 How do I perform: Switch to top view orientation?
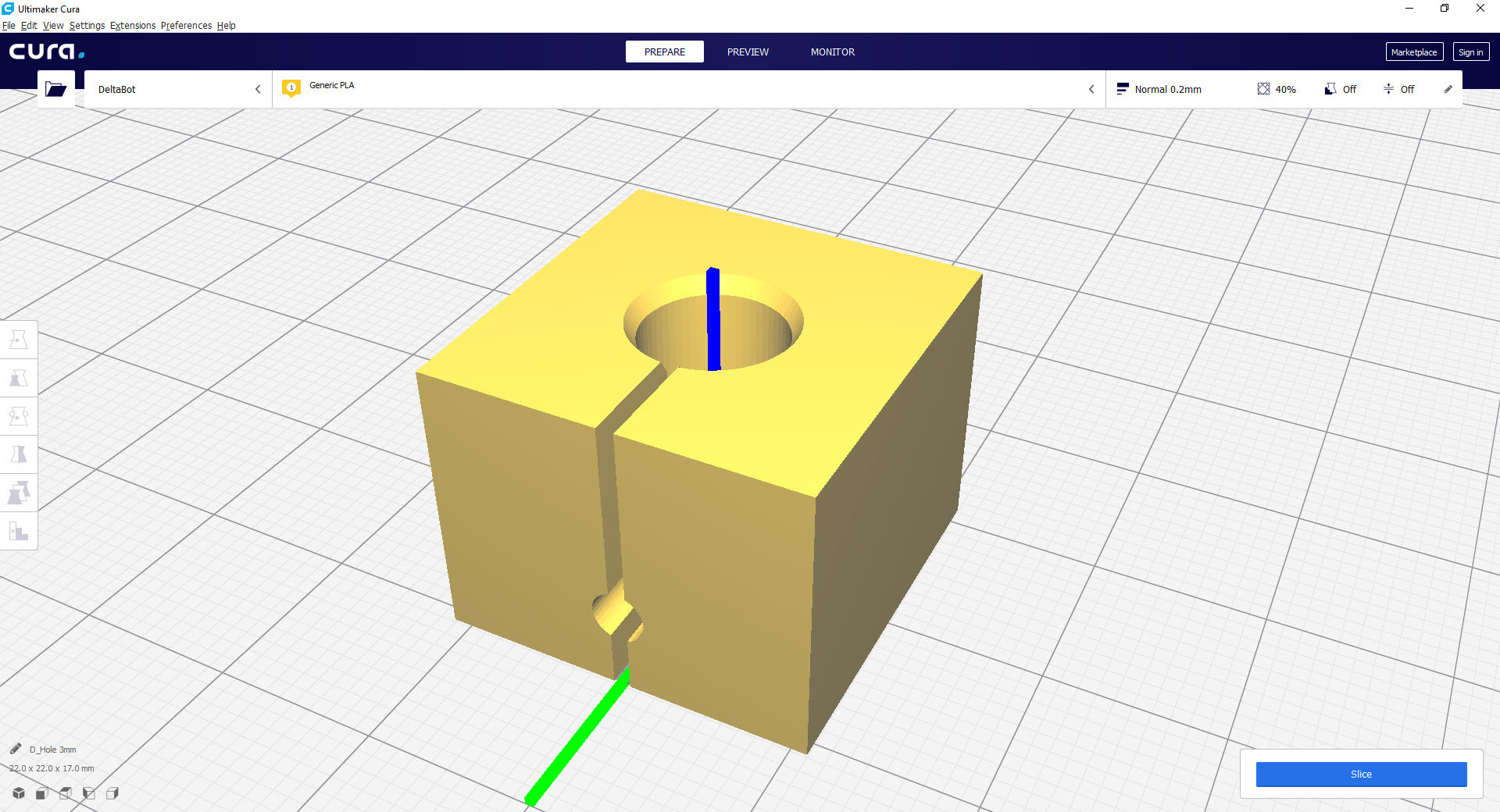point(66,793)
